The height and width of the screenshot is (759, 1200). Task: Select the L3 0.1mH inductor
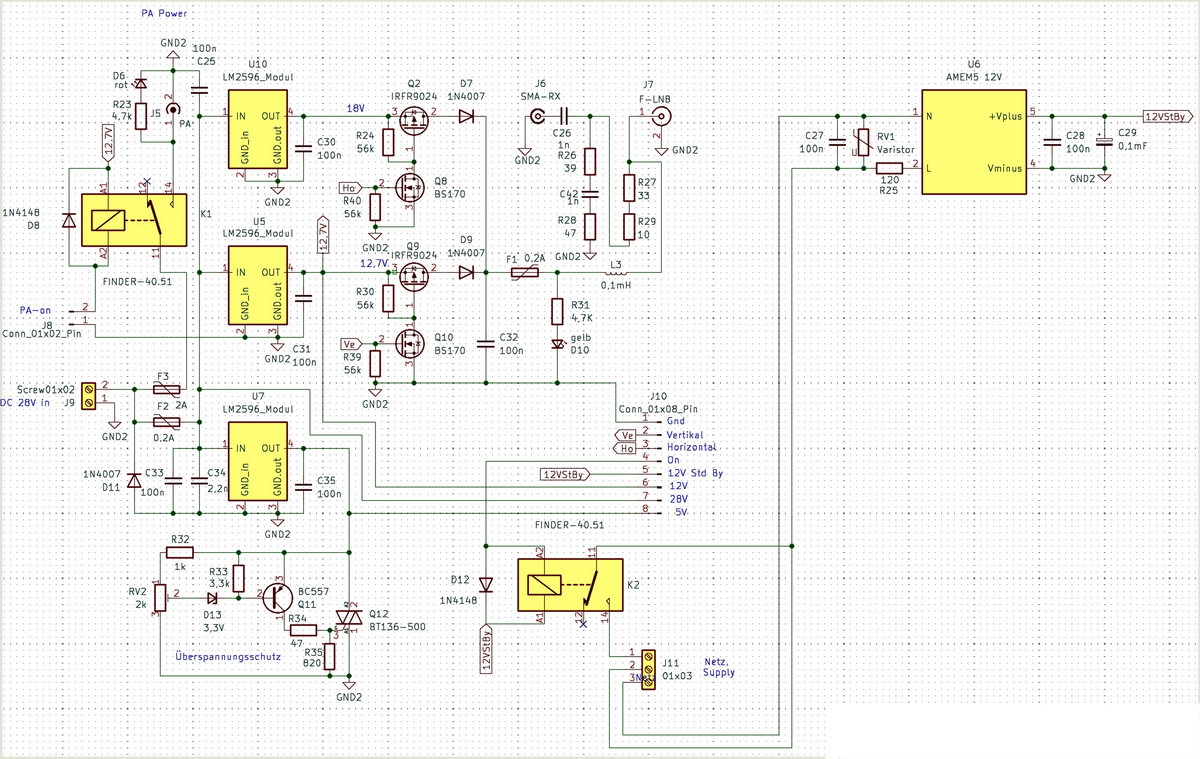[x=615, y=272]
